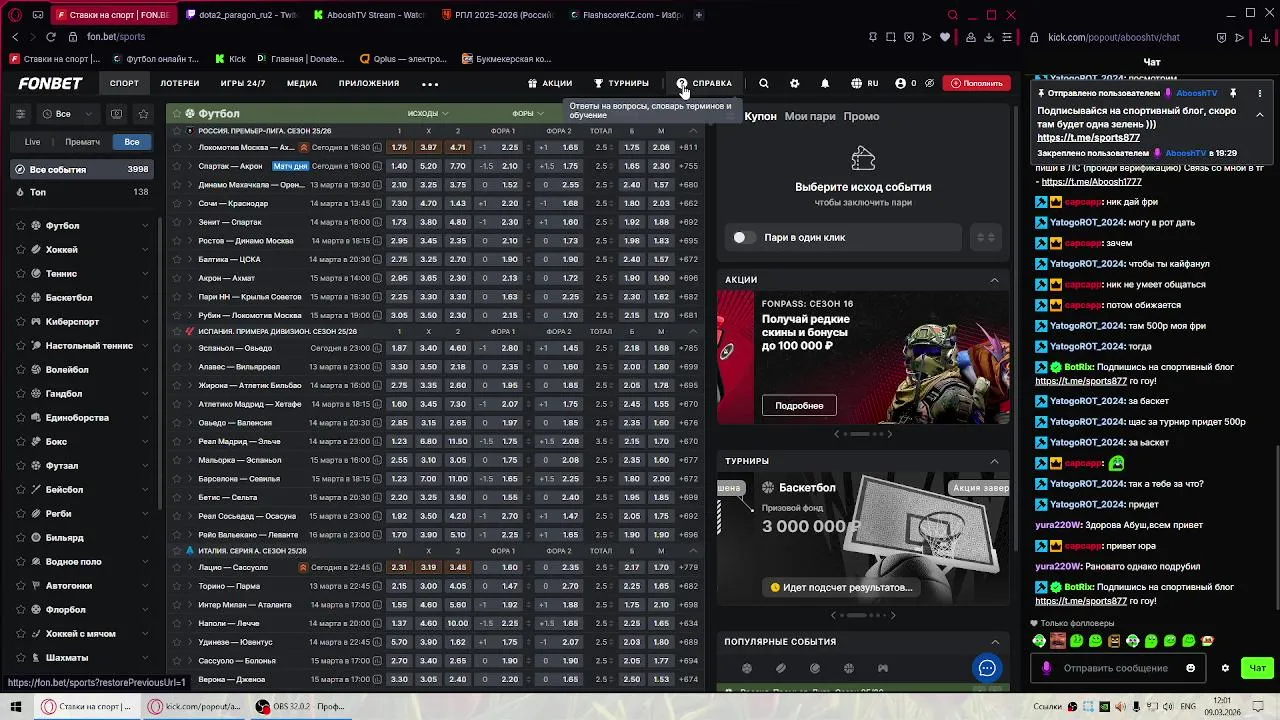Viewport: 1280px width, 720px height.
Task: Switch to Промо tab
Action: [x=861, y=116]
